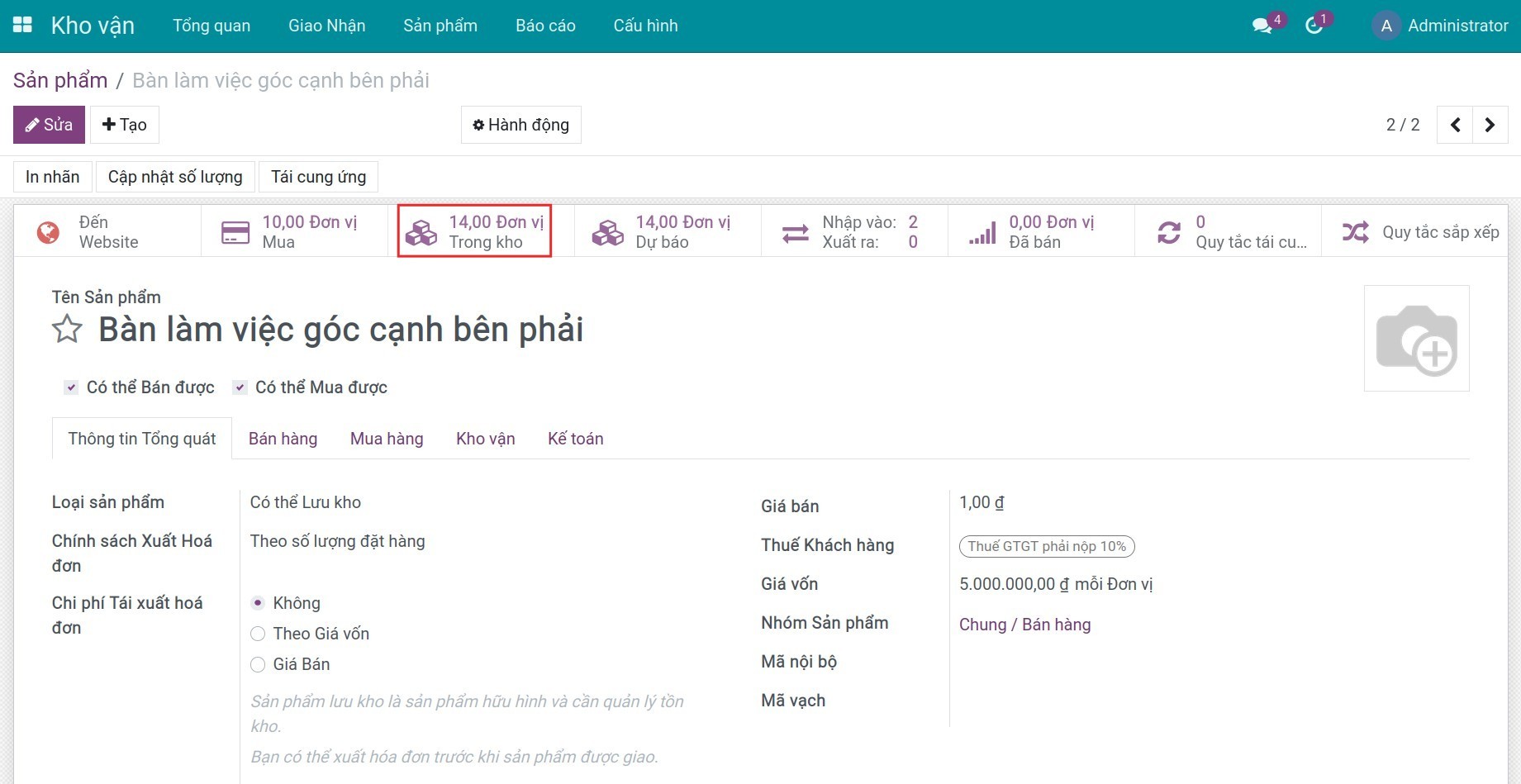Viewport: 1521px width, 784px height.
Task: Click the Tạo create button
Action: point(125,125)
